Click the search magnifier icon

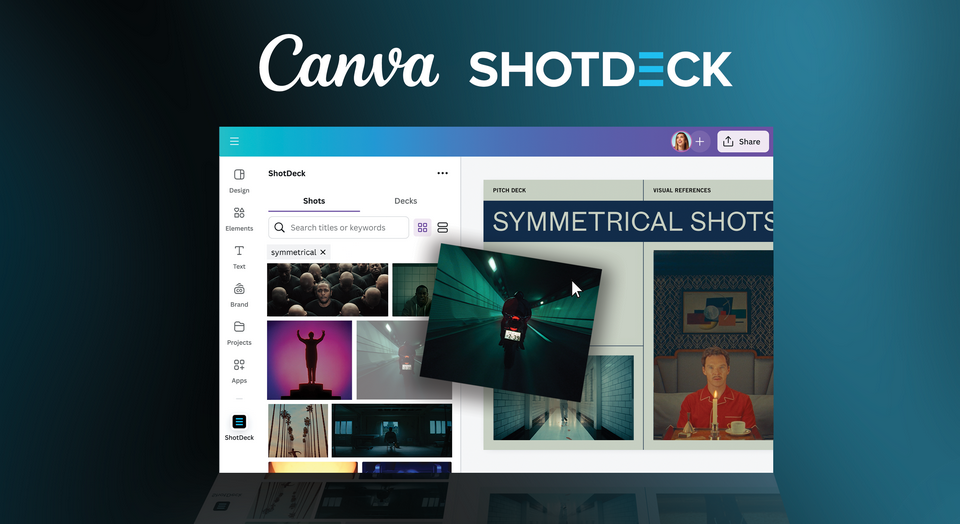[279, 228]
